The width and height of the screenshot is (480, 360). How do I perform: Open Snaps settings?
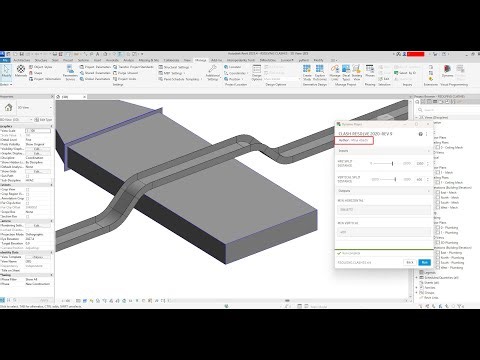[36, 73]
